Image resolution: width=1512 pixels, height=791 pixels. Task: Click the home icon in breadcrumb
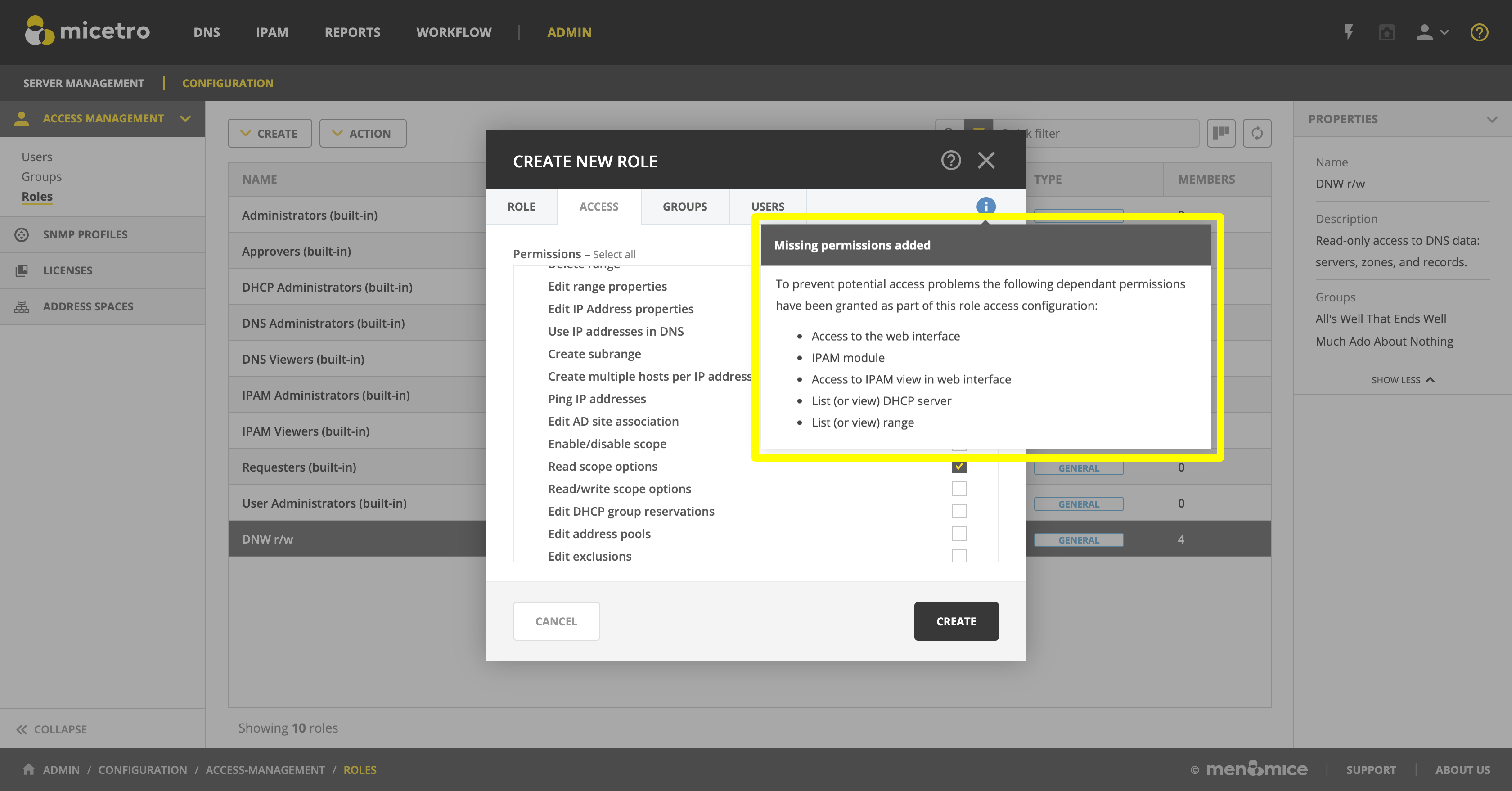[29, 769]
